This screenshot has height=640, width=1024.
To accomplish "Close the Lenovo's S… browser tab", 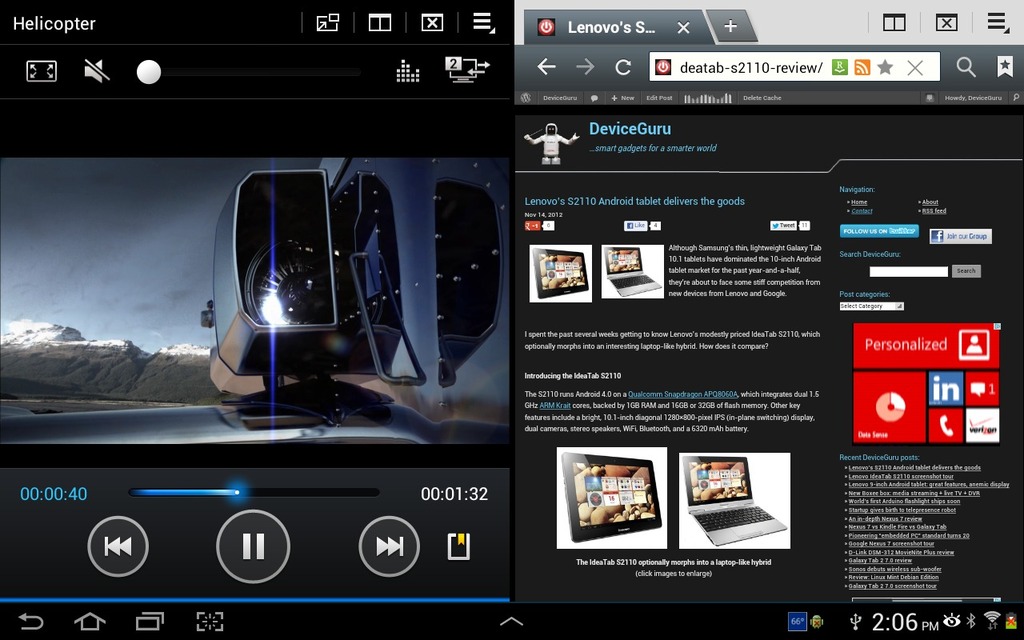I will point(683,27).
